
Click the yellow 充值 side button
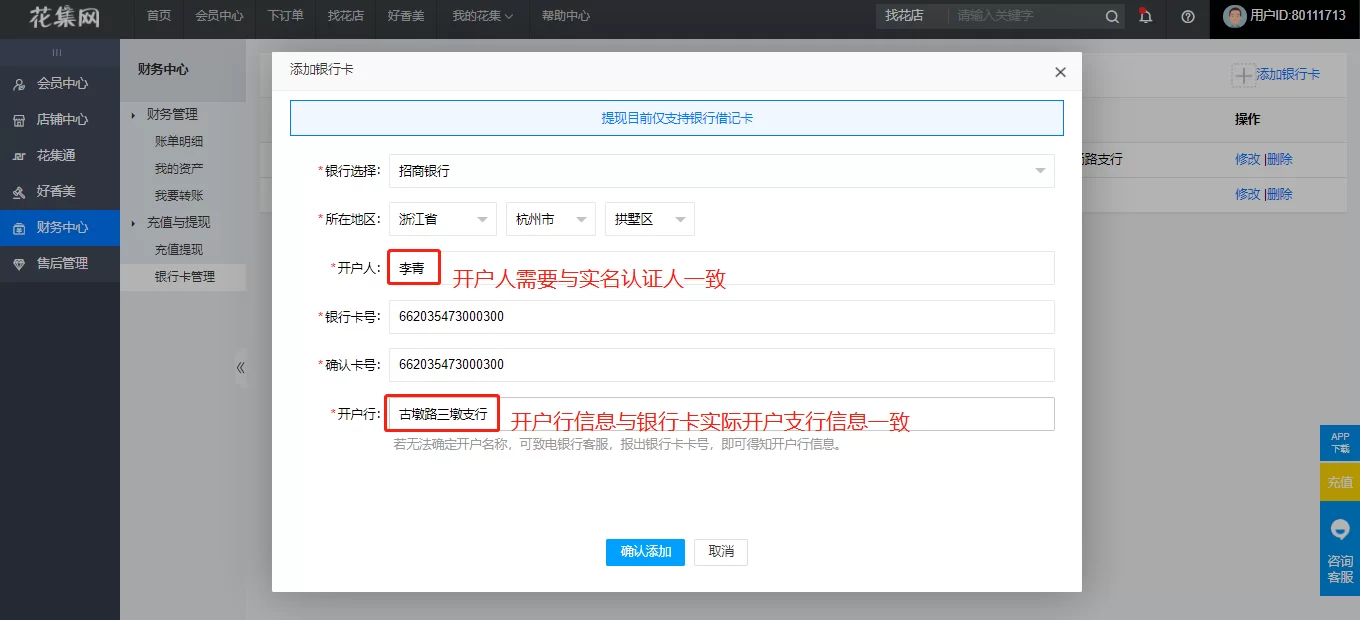point(1340,483)
